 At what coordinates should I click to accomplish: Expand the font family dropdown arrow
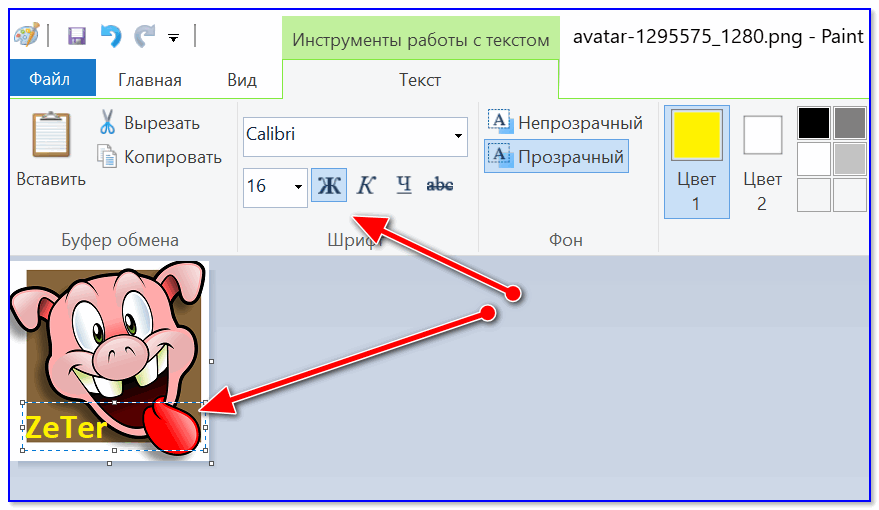tap(458, 136)
